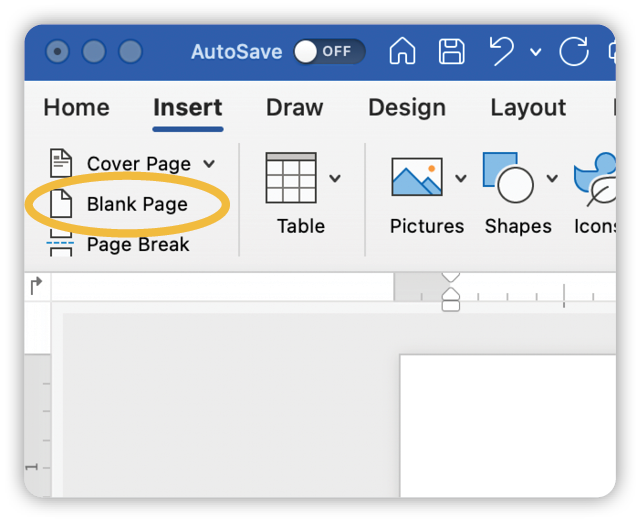Expand the Table dropdown arrow
This screenshot has width=640, height=522.
(335, 178)
